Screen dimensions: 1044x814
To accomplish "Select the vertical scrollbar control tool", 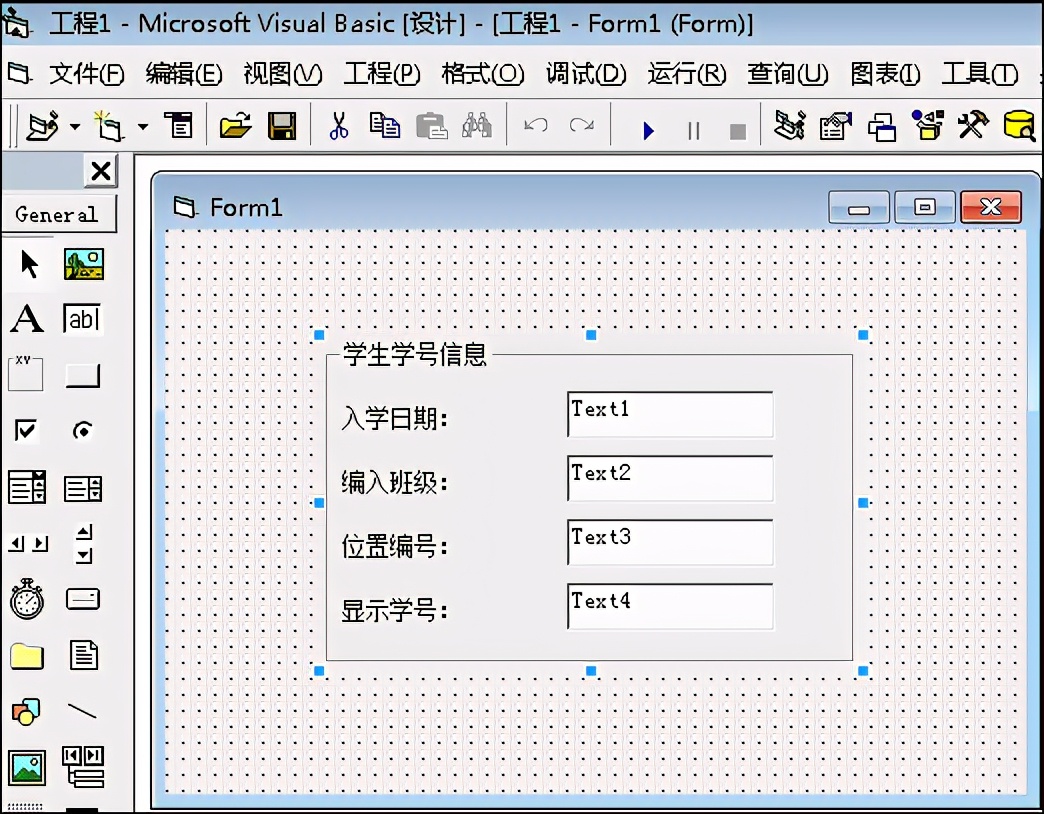I will point(84,544).
